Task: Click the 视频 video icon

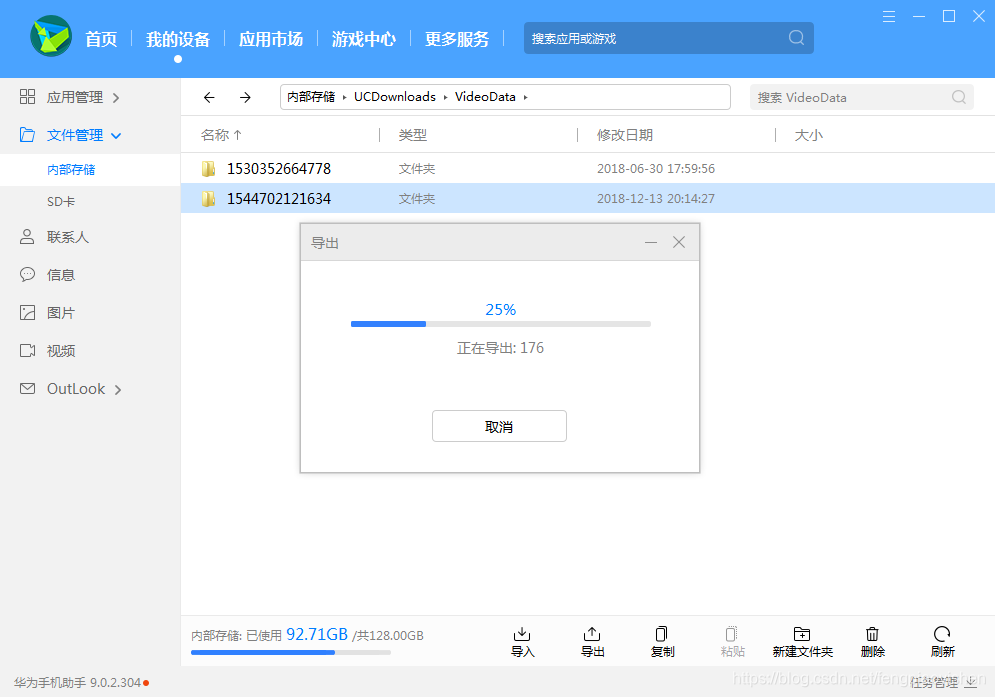Action: point(27,350)
